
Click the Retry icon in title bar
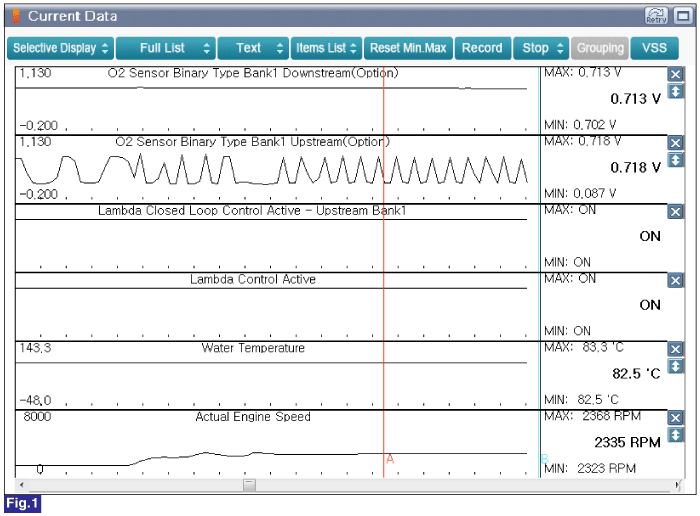pos(656,16)
